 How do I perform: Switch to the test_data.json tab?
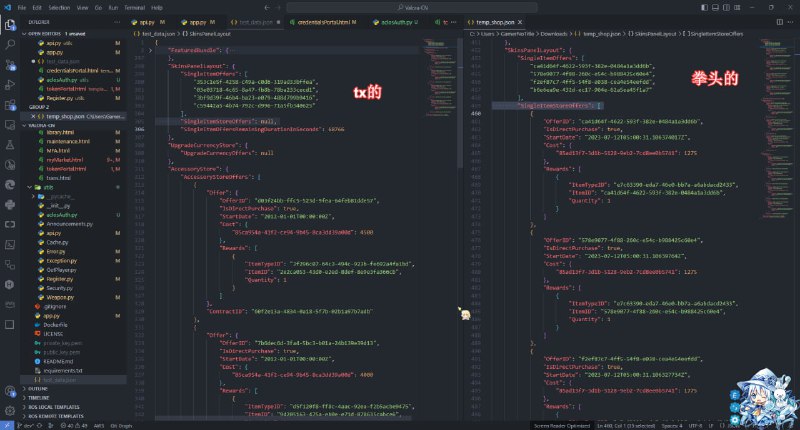pyautogui.click(x=255, y=22)
